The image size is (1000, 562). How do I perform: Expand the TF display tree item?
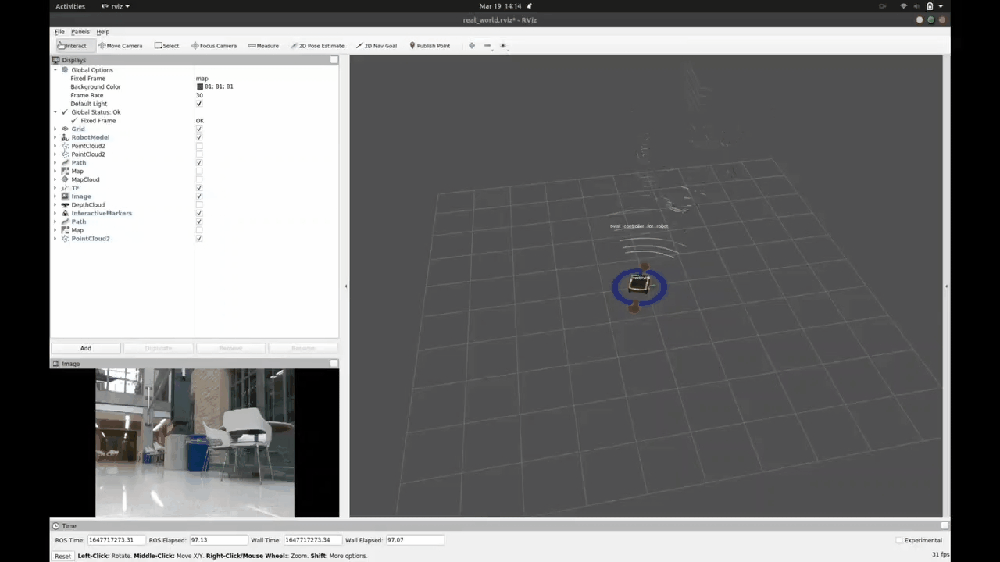pos(55,188)
